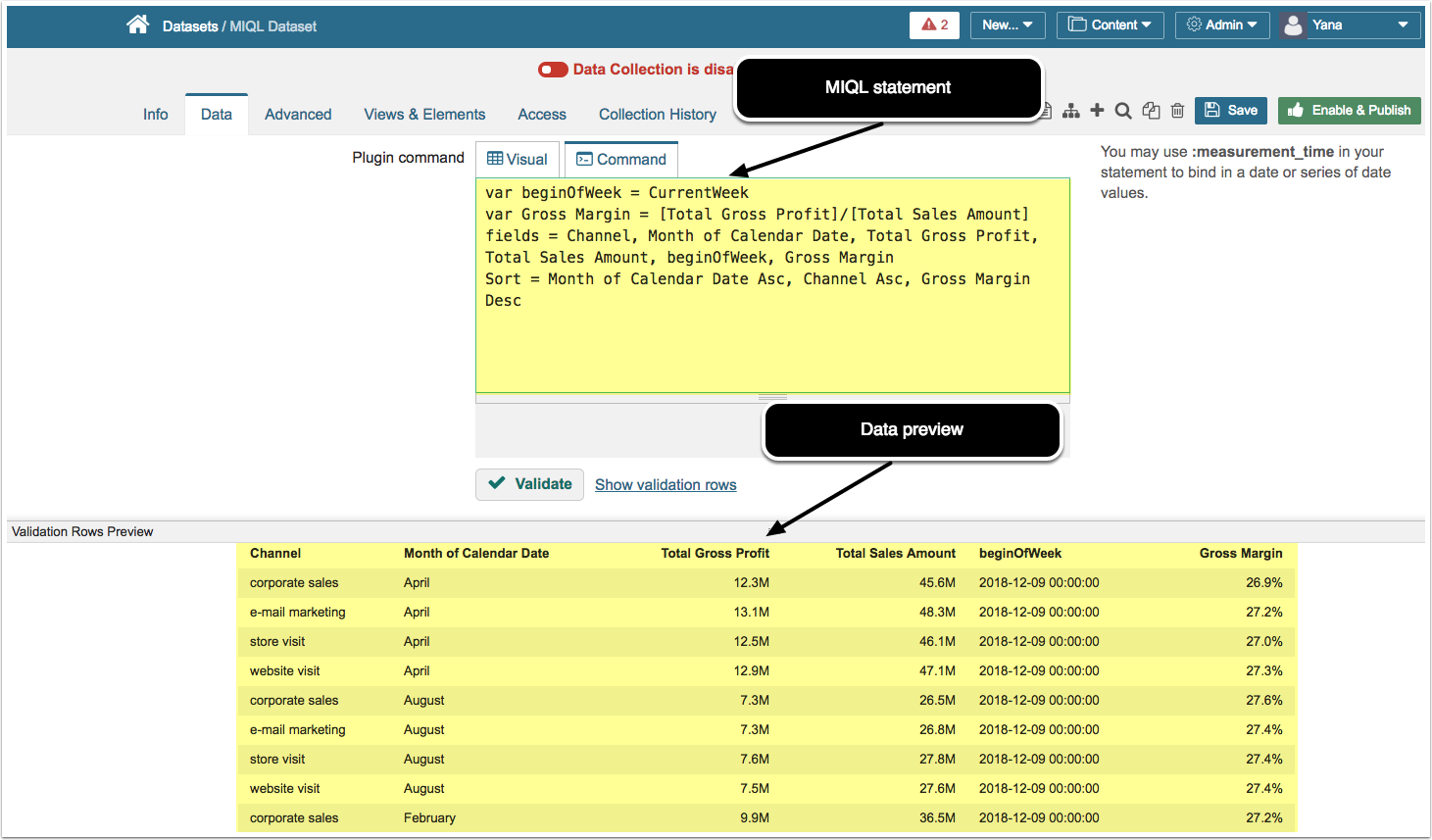Screen dimensions: 1432x840
Task: Click the editor resize handle below MIQL statement
Action: pos(772,397)
